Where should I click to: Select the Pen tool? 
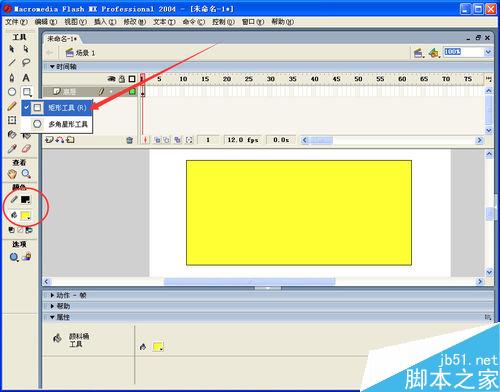click(x=12, y=78)
